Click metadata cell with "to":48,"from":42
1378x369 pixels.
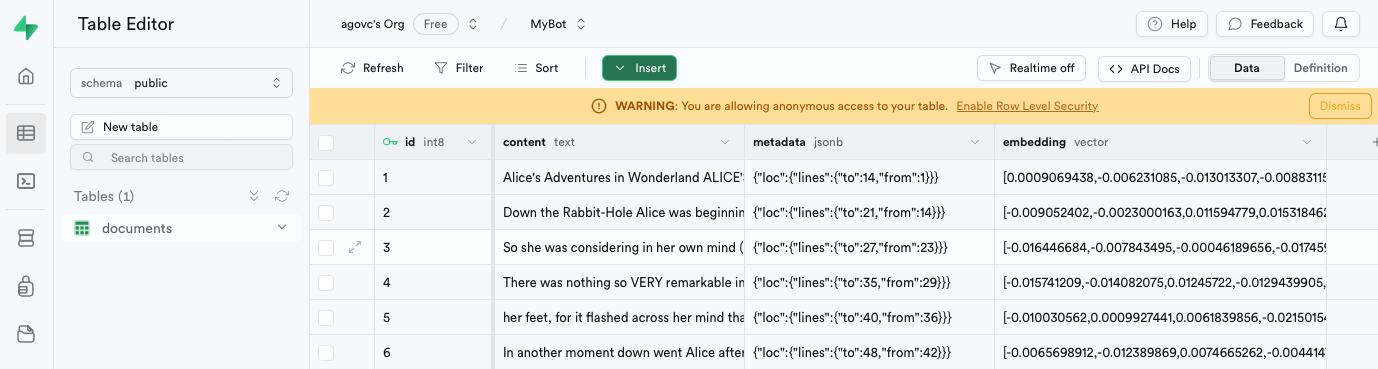[869, 352]
